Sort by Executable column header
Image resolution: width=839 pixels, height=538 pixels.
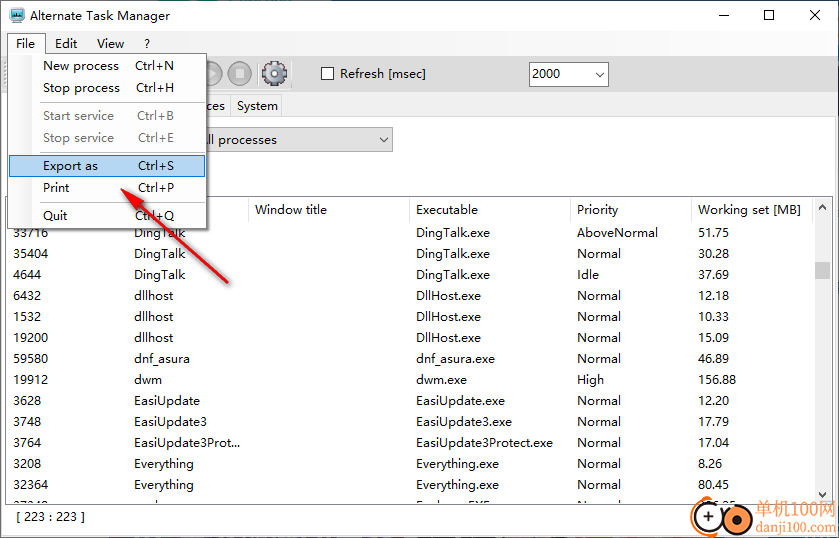pyautogui.click(x=490, y=210)
